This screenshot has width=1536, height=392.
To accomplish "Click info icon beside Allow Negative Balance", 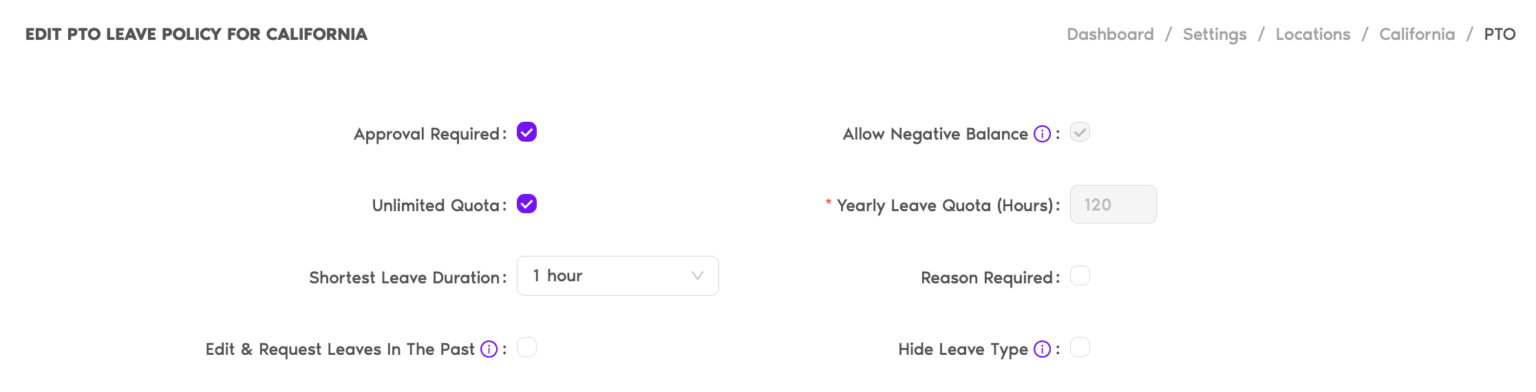I will (1042, 134).
